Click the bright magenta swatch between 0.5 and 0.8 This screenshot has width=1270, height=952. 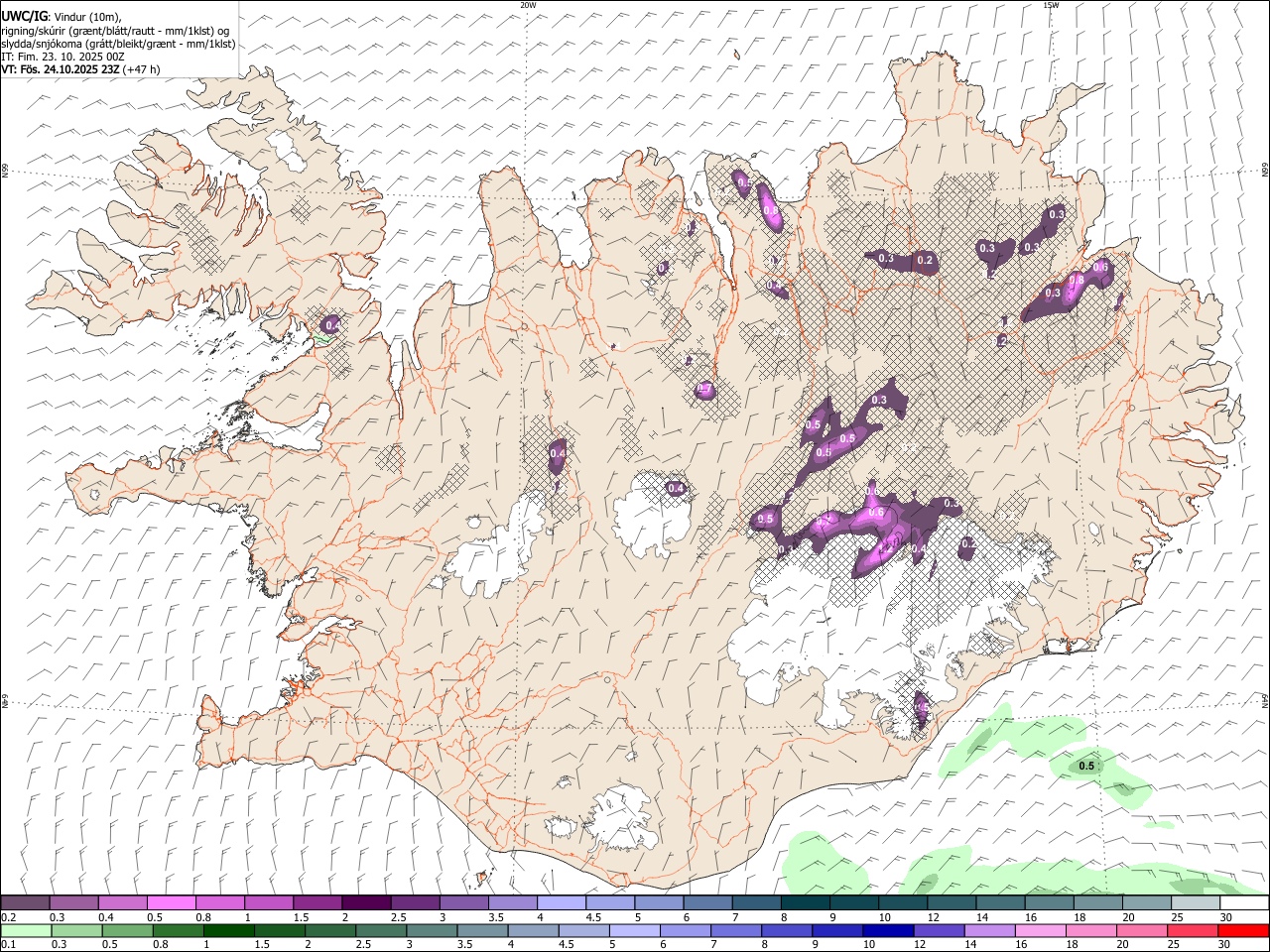tap(171, 903)
